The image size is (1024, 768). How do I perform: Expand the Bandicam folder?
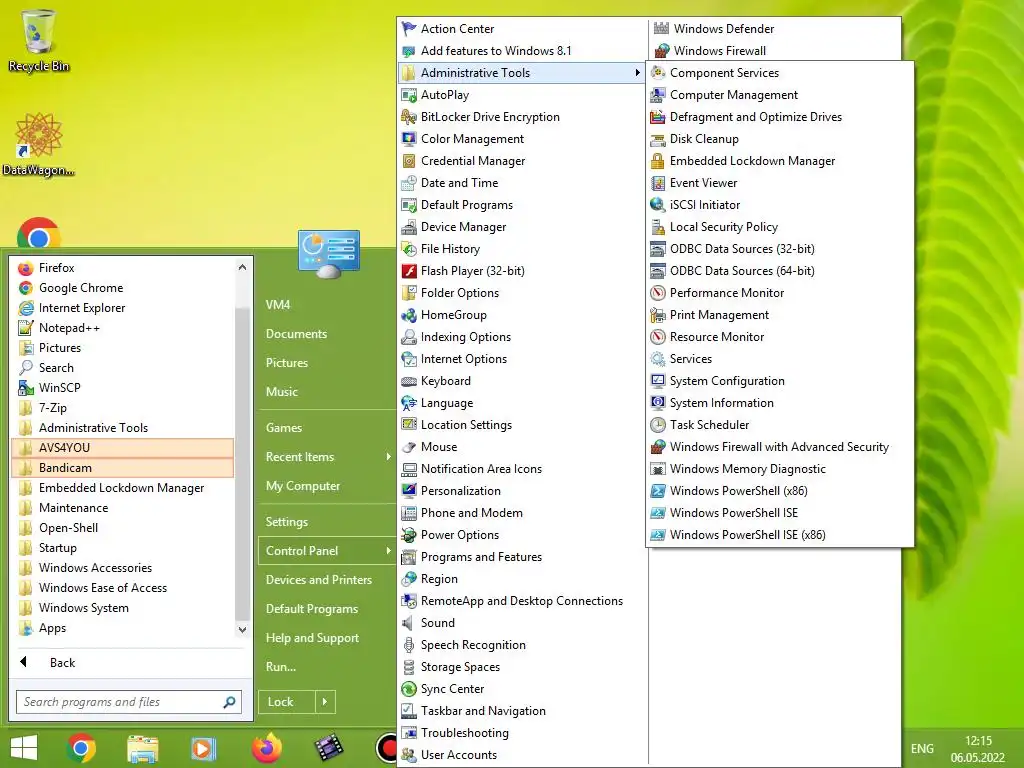pos(122,468)
